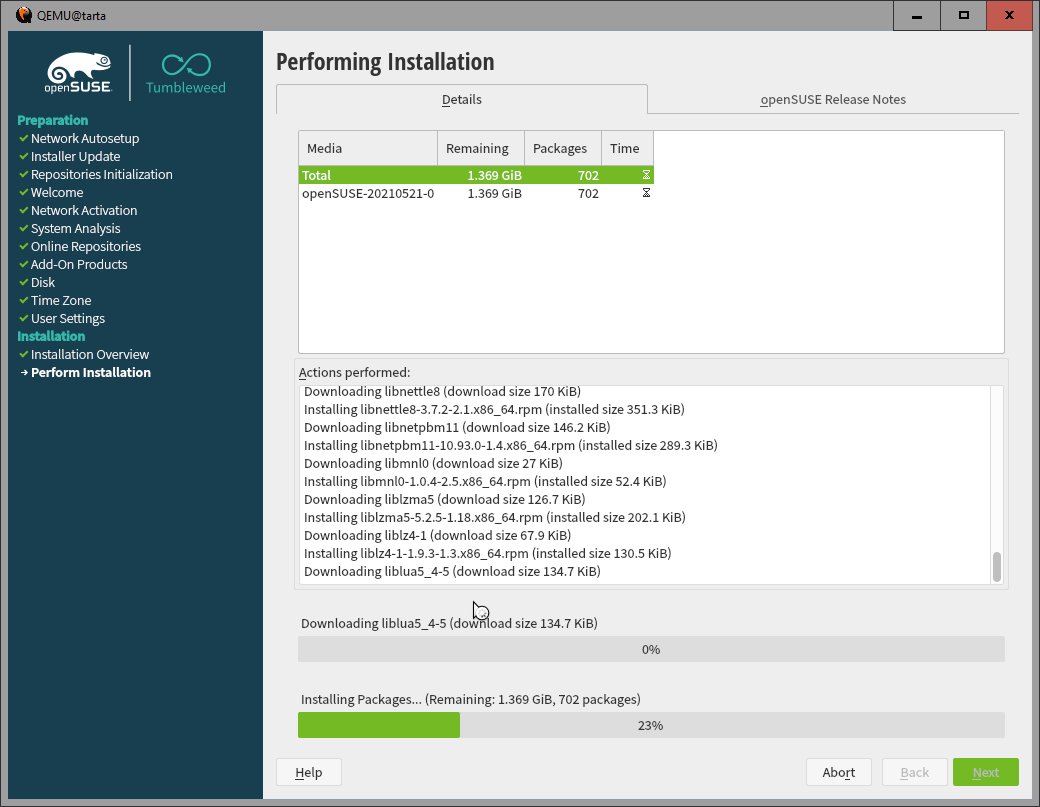The height and width of the screenshot is (807, 1040).
Task: Click the Packages column header
Action: tap(562, 148)
